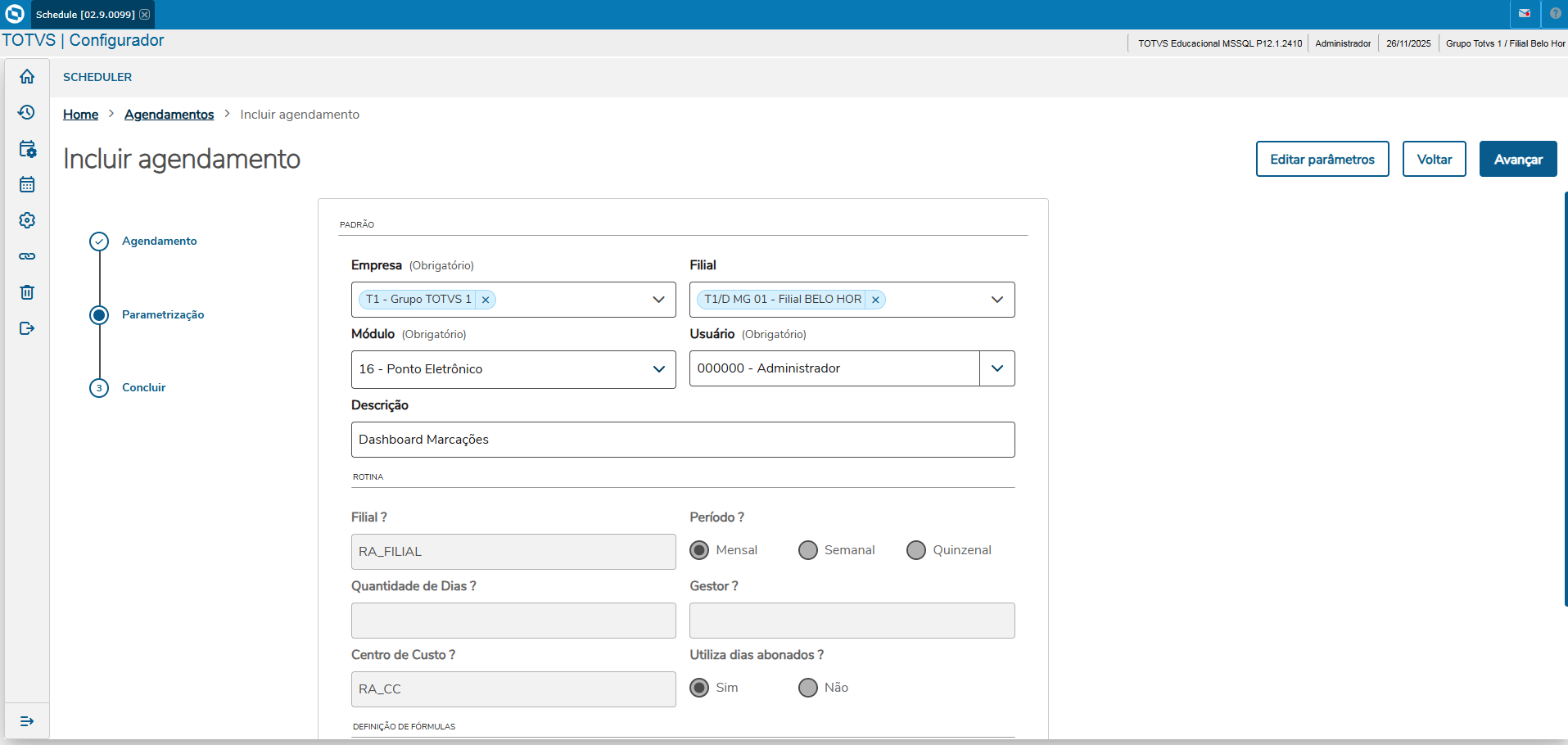Click the home icon in the sidebar
Image resolution: width=1568 pixels, height=745 pixels.
[27, 76]
